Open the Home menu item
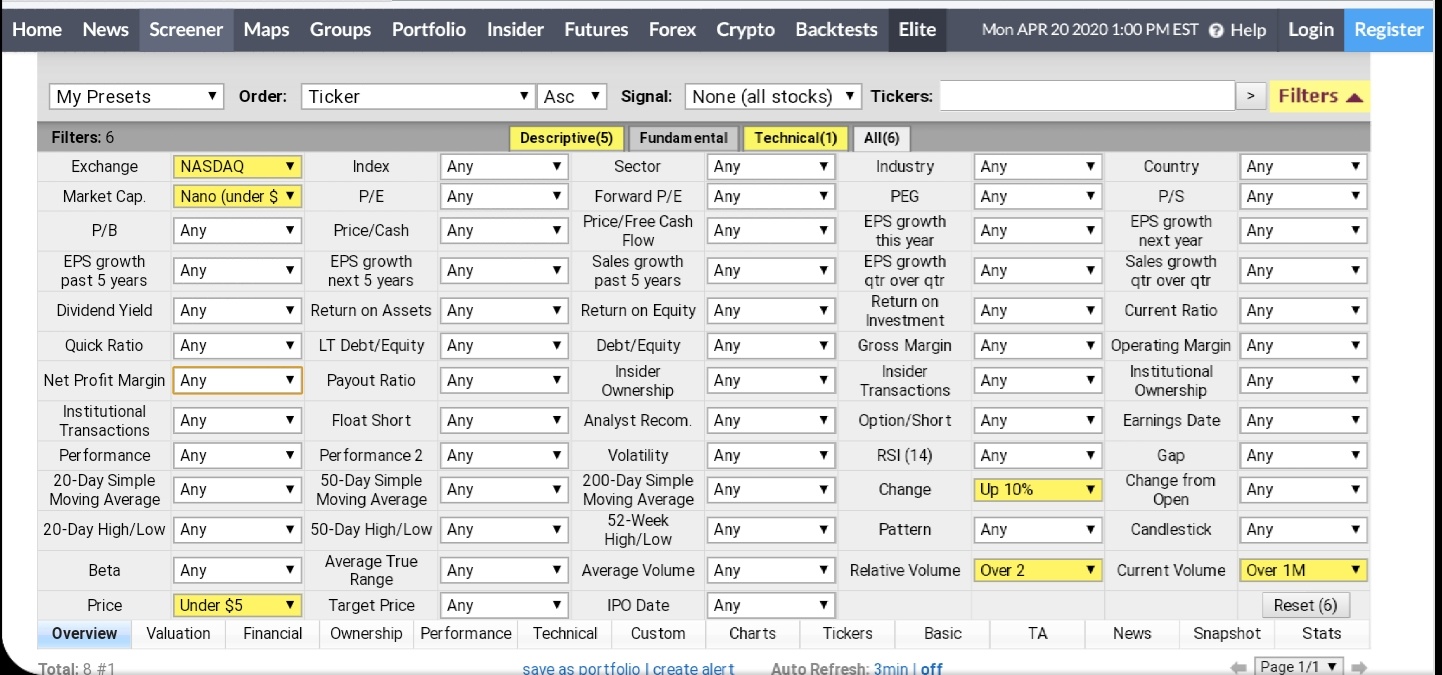1442x675 pixels. tap(37, 30)
